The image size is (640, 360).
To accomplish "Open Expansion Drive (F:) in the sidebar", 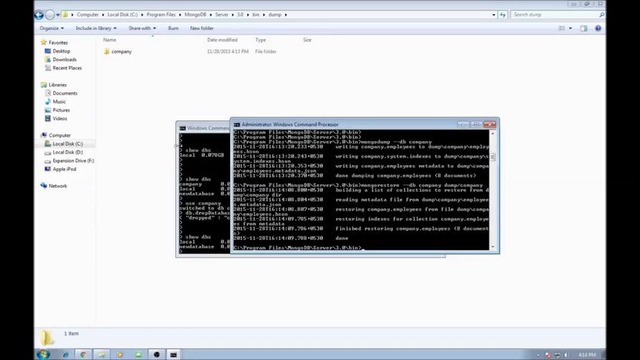I will click(73, 161).
